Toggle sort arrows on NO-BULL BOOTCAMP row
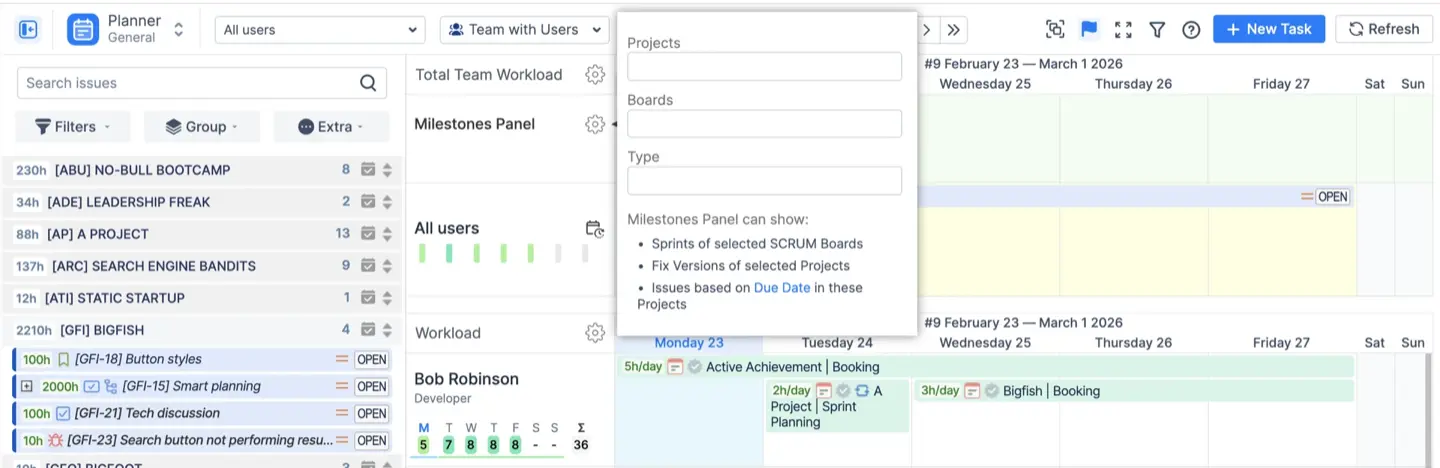The width and height of the screenshot is (1440, 468). click(387, 170)
